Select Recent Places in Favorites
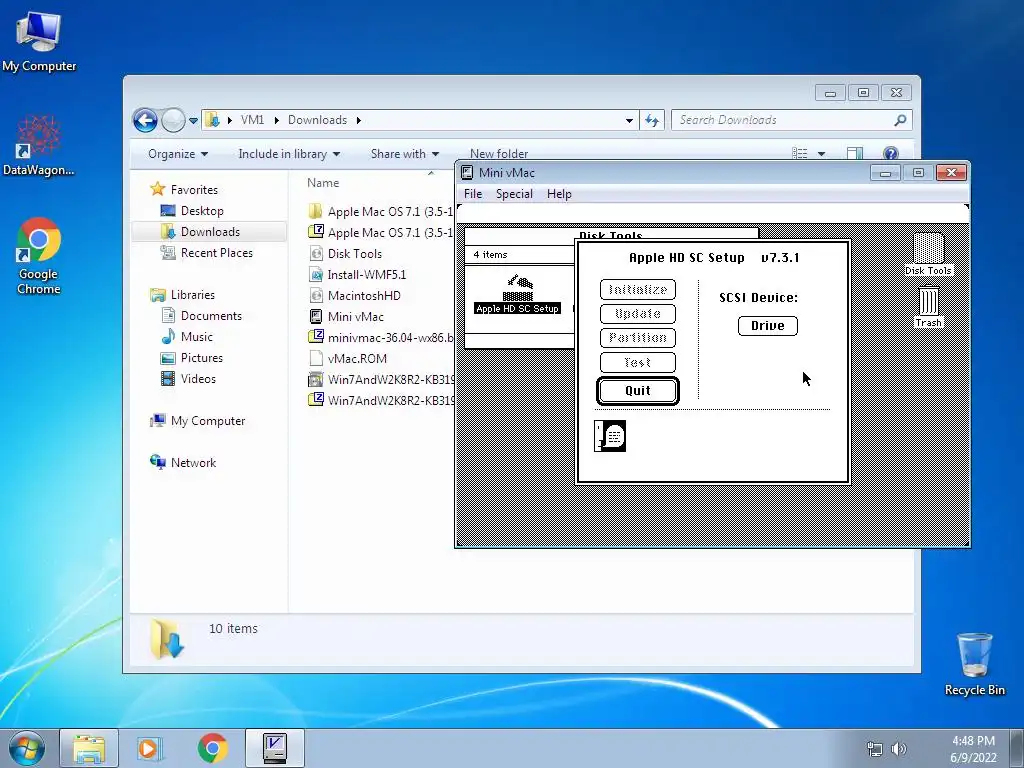The width and height of the screenshot is (1024, 768). [216, 253]
